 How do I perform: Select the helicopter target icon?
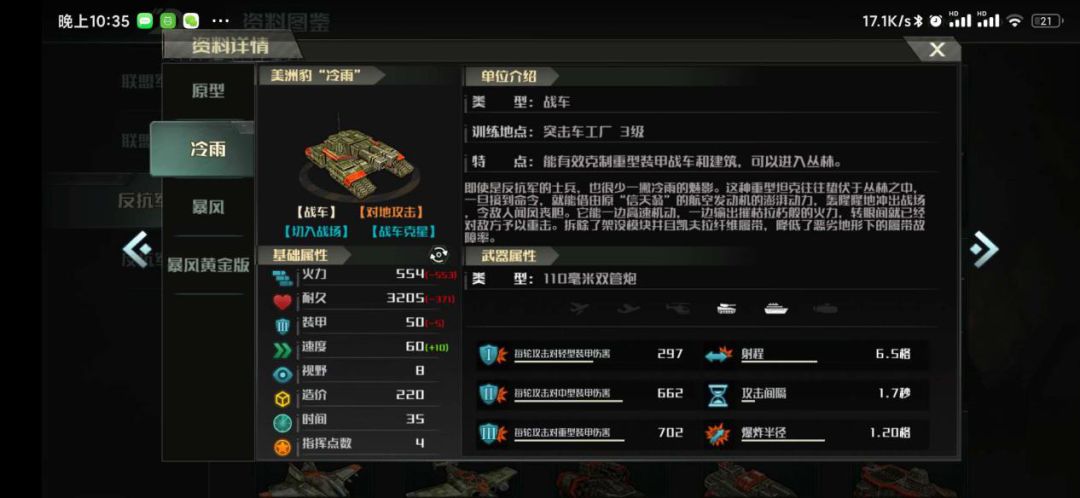678,309
